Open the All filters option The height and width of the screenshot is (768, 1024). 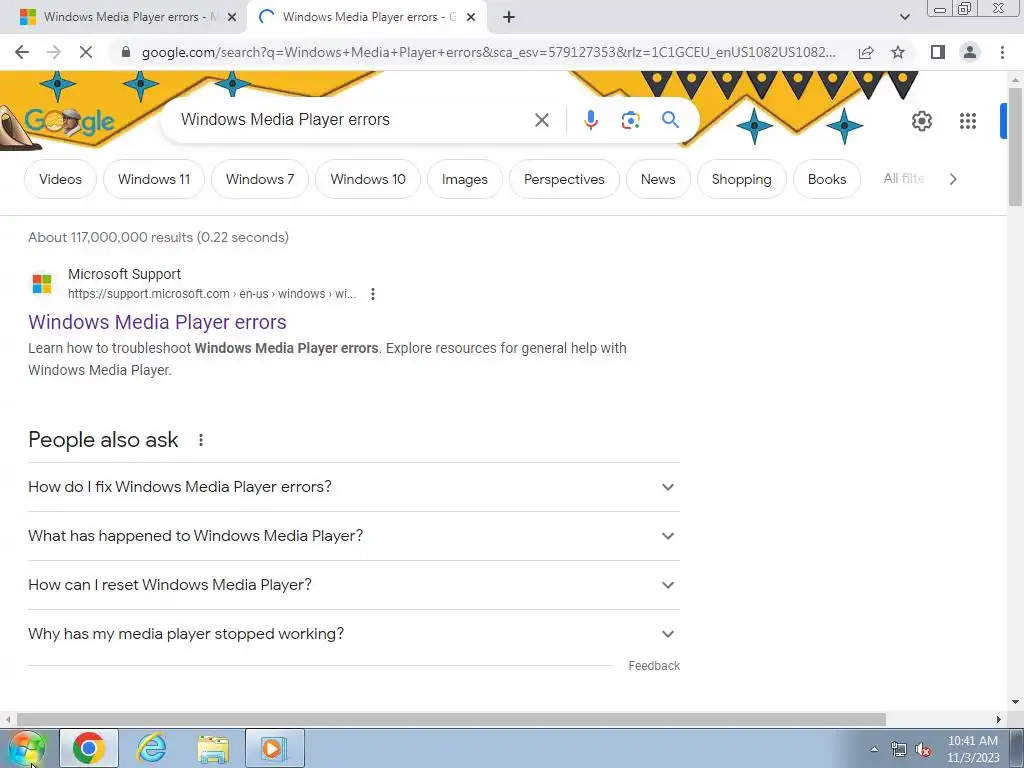(x=904, y=178)
